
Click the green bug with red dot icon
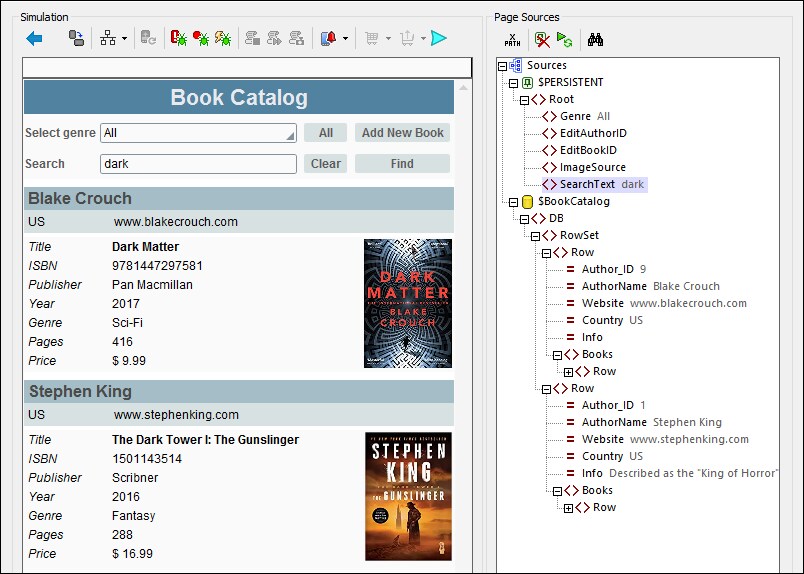pyautogui.click(x=201, y=39)
